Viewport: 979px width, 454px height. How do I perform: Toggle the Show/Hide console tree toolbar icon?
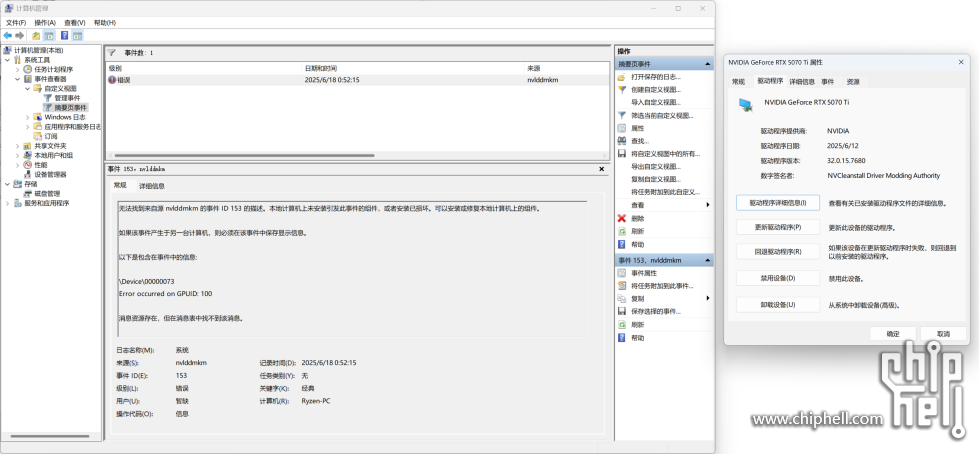49,36
